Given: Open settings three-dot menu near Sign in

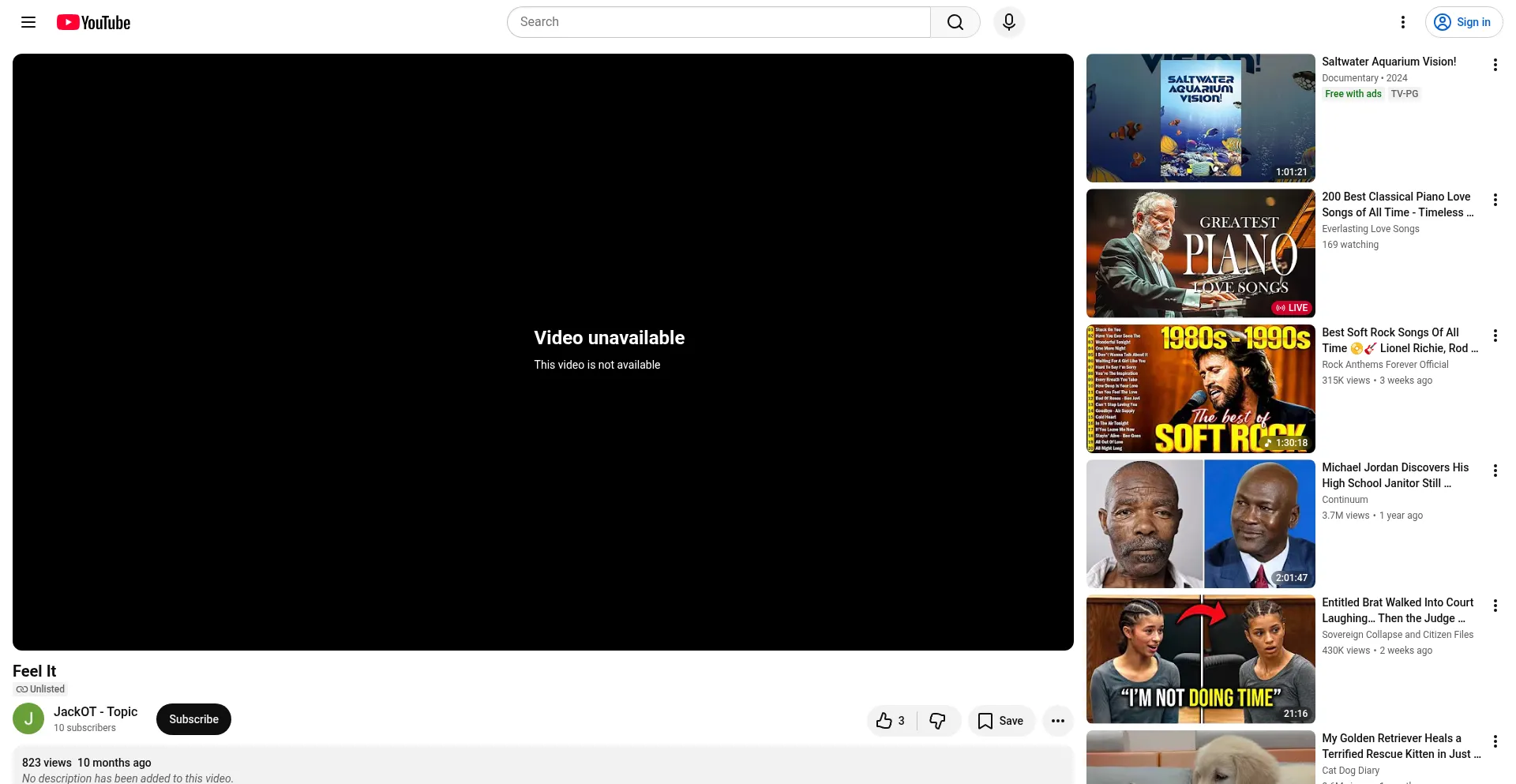Looking at the screenshot, I should pos(1403,22).
